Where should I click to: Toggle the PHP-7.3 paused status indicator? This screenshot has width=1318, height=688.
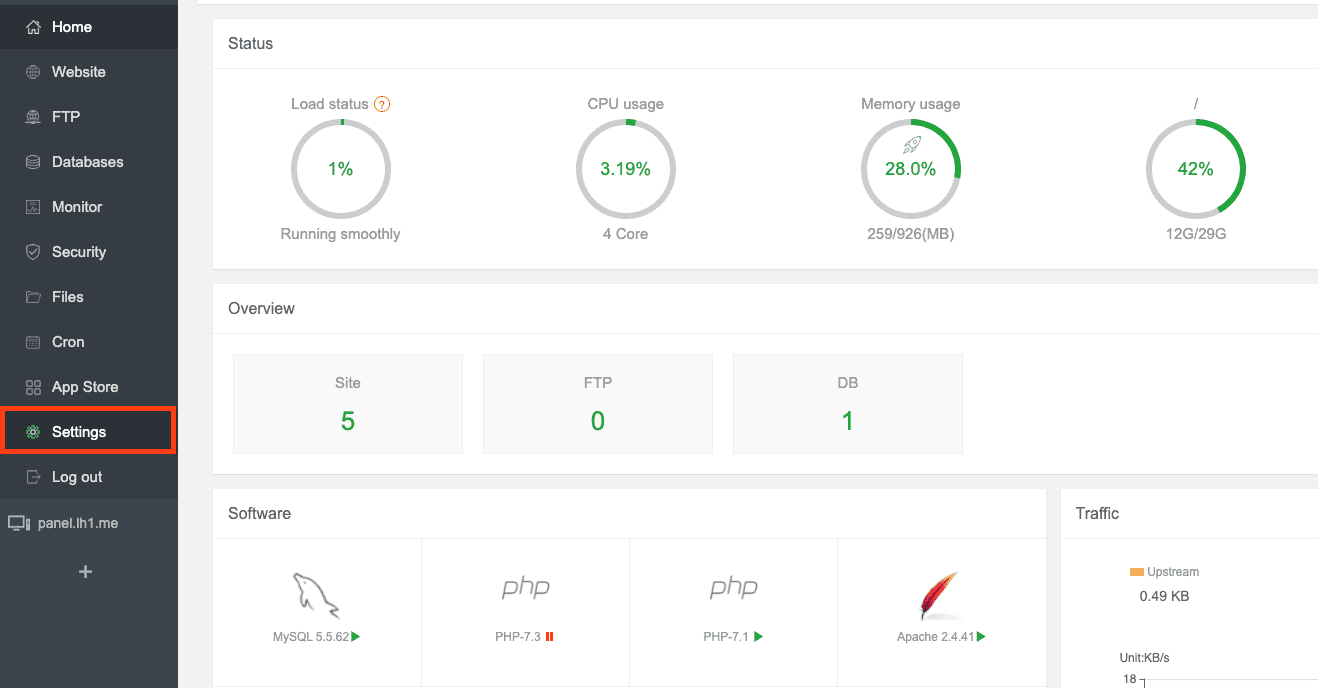pyautogui.click(x=550, y=637)
